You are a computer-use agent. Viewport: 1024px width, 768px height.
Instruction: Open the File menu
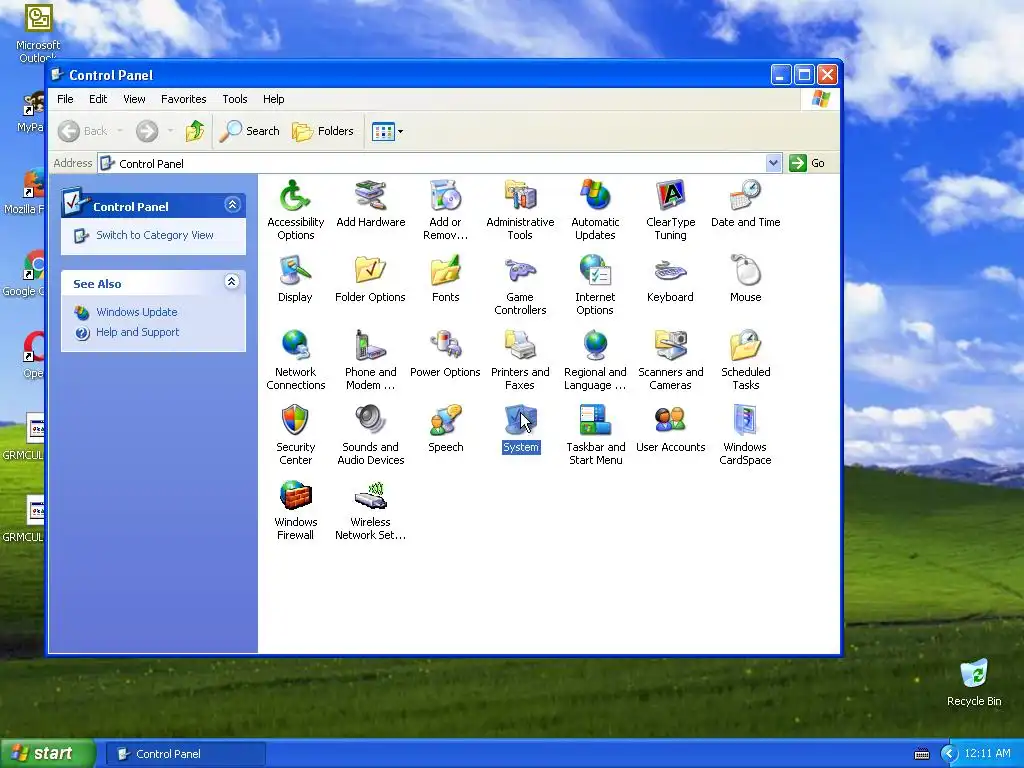coord(65,99)
